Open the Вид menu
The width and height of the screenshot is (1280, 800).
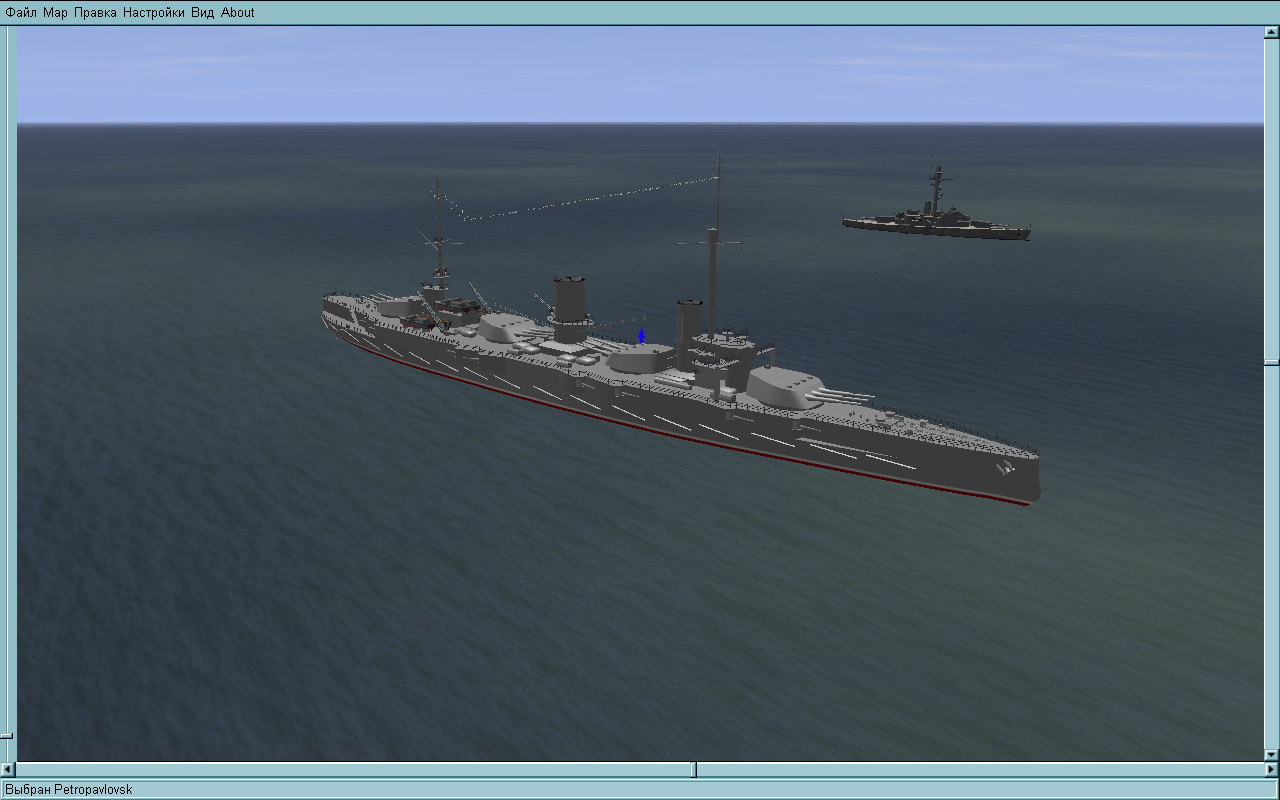[202, 12]
